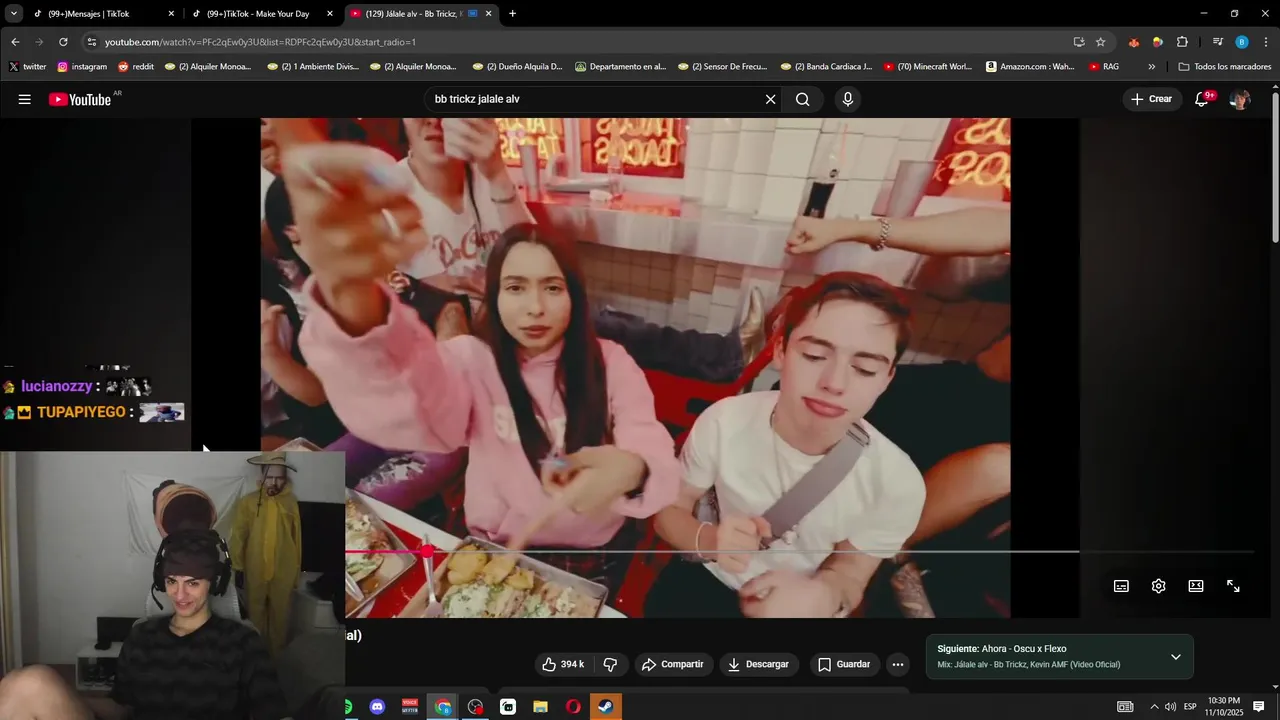Open the RAG bookmark

(x=1104, y=67)
